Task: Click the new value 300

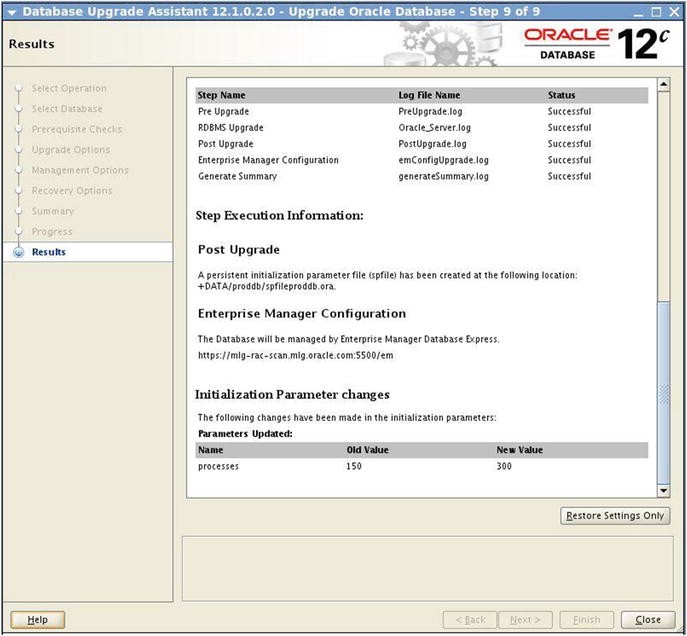Action: pyautogui.click(x=504, y=466)
